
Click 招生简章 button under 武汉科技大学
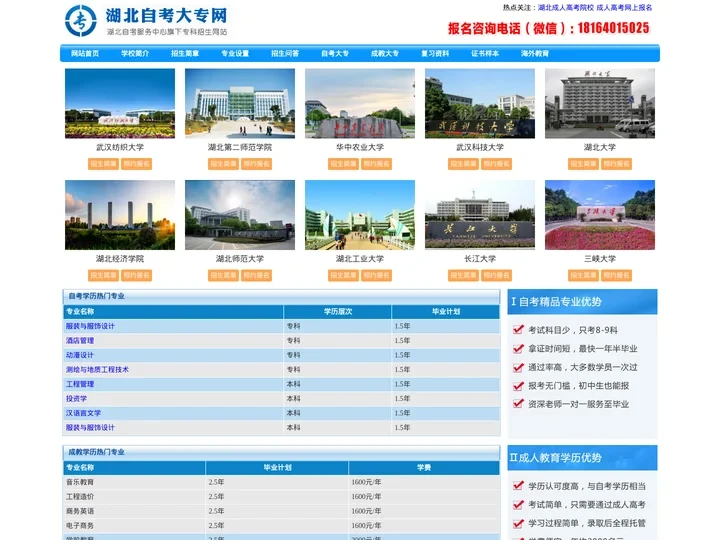[463, 164]
